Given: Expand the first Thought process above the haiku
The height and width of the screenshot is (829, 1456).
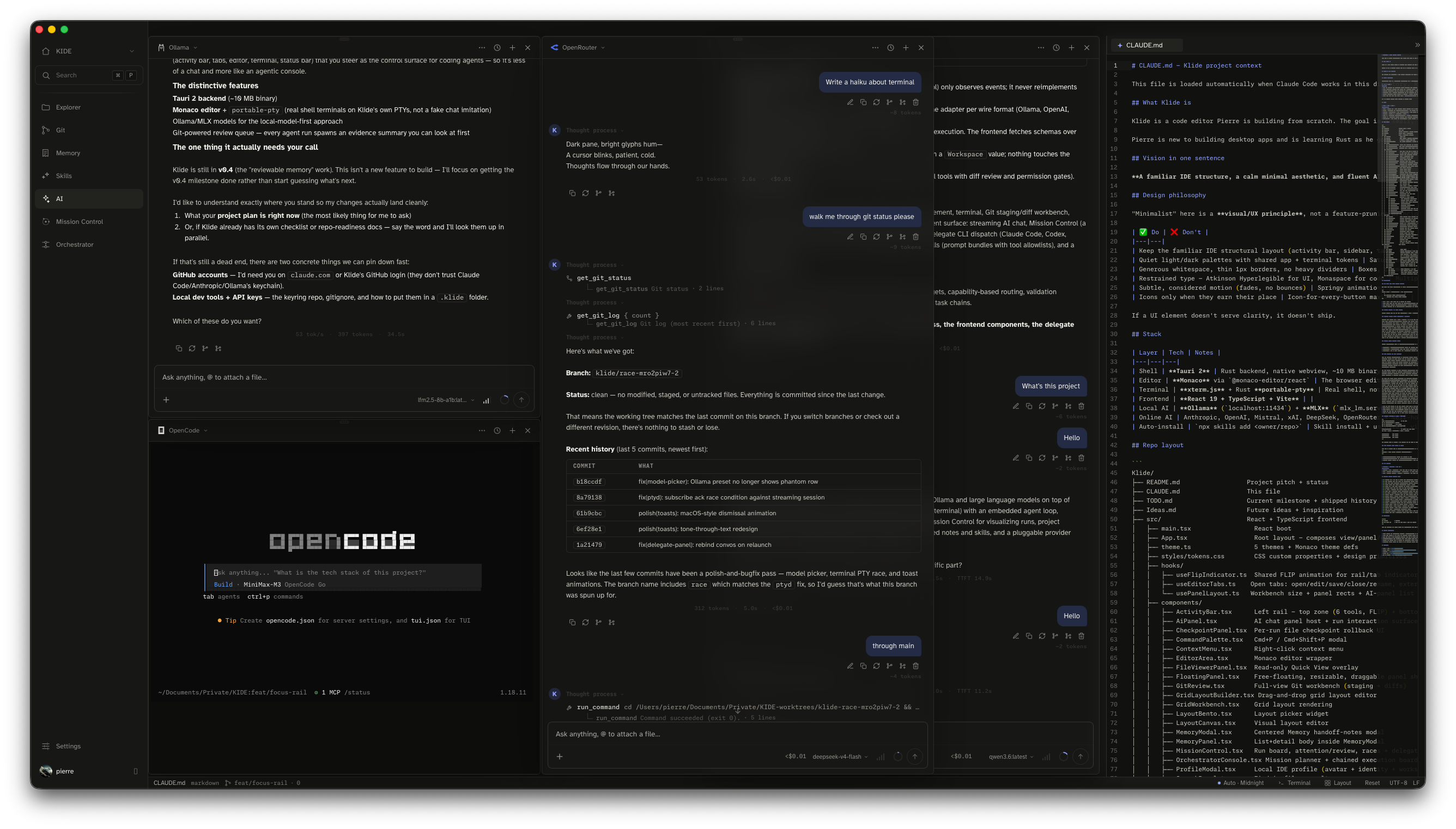Looking at the screenshot, I should [x=594, y=130].
